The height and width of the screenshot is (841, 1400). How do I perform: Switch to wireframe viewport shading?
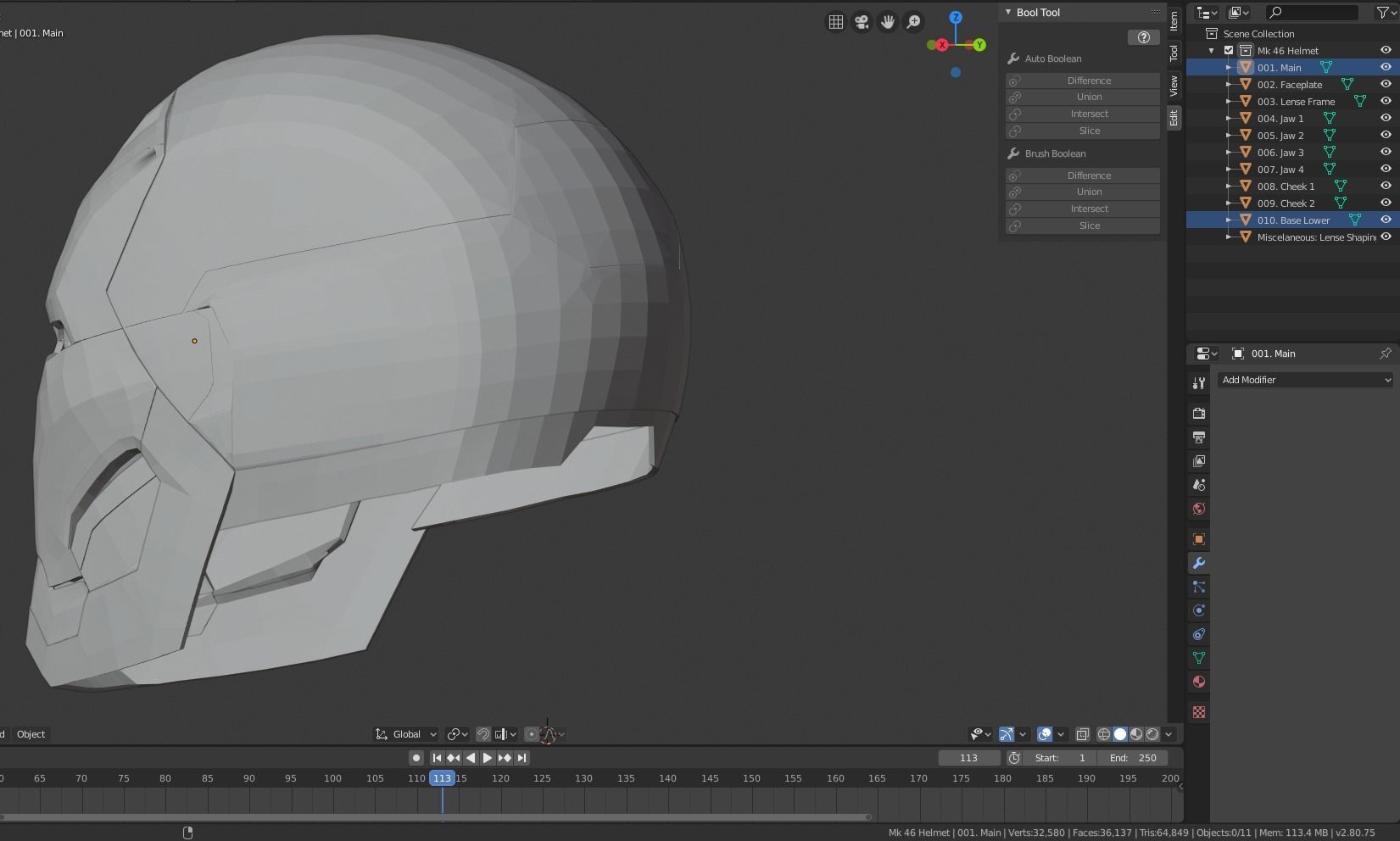pyautogui.click(x=1104, y=734)
